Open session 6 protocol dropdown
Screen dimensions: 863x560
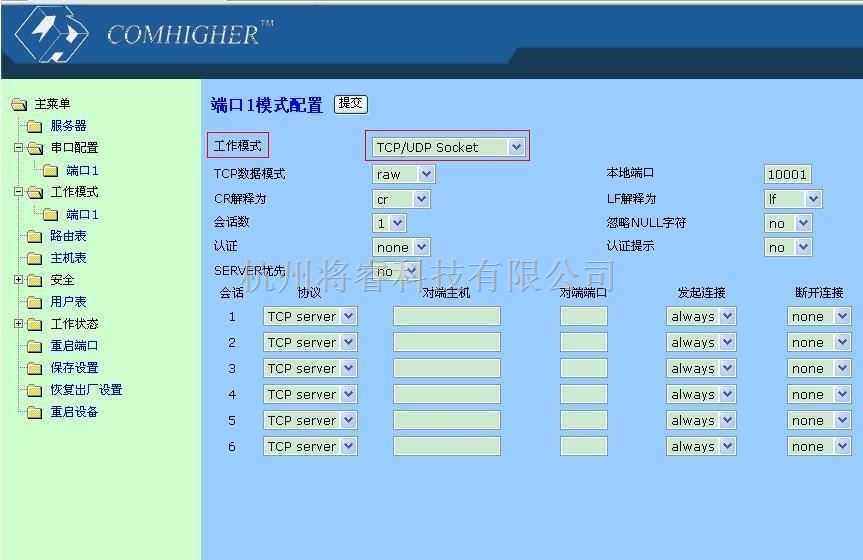point(310,447)
